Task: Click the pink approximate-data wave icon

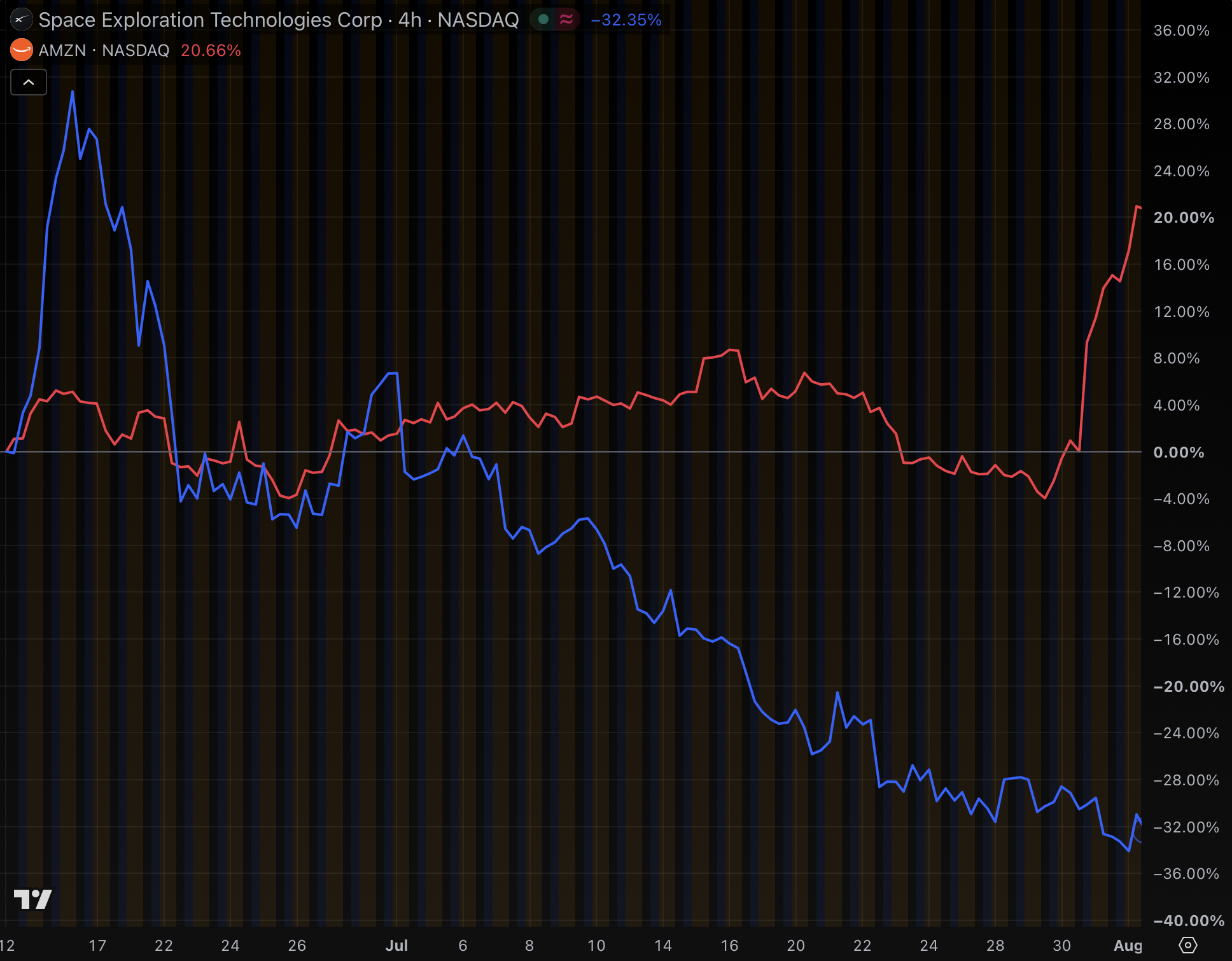Action: [x=566, y=20]
